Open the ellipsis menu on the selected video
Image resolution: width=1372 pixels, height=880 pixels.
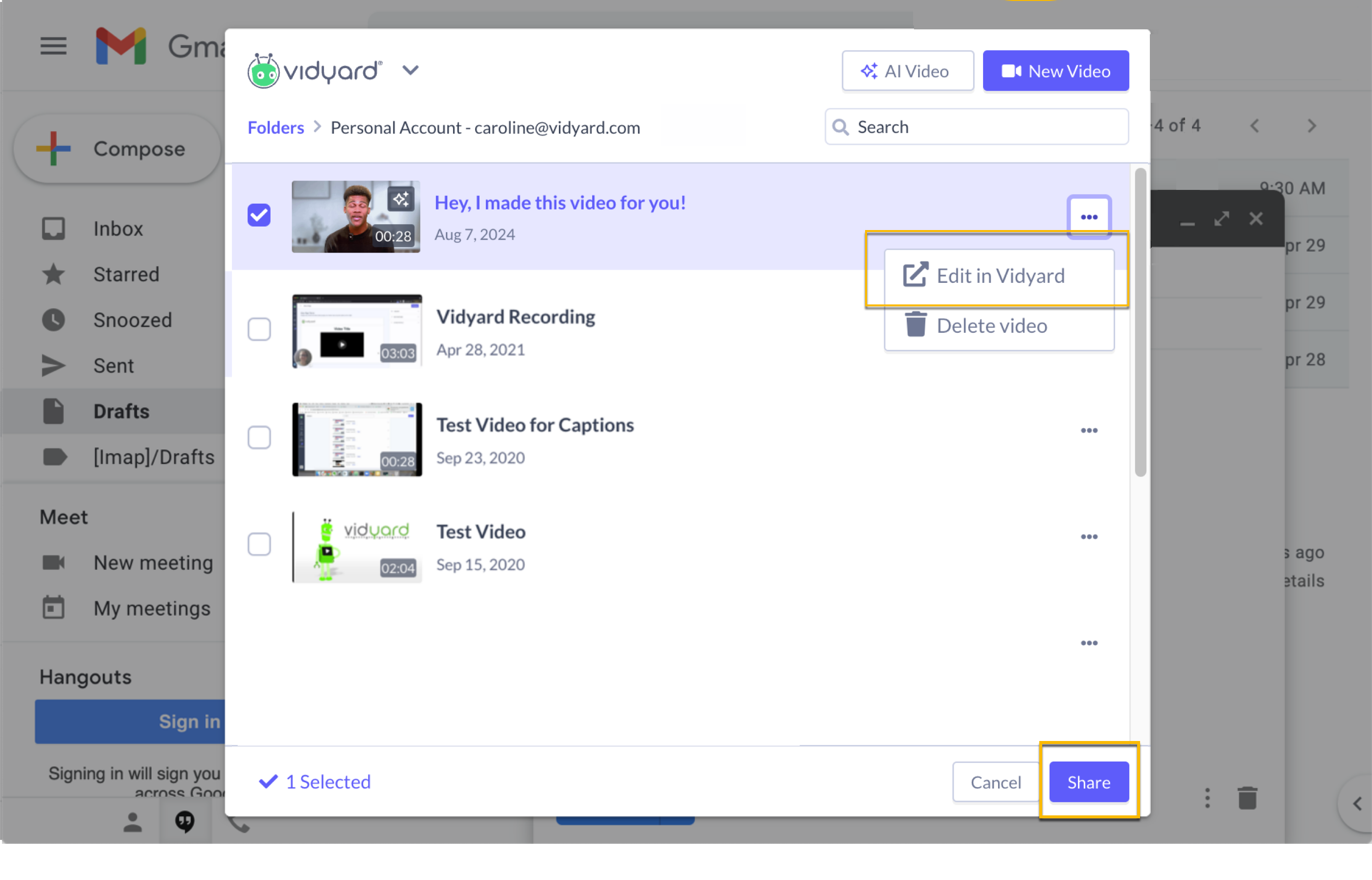click(x=1089, y=216)
